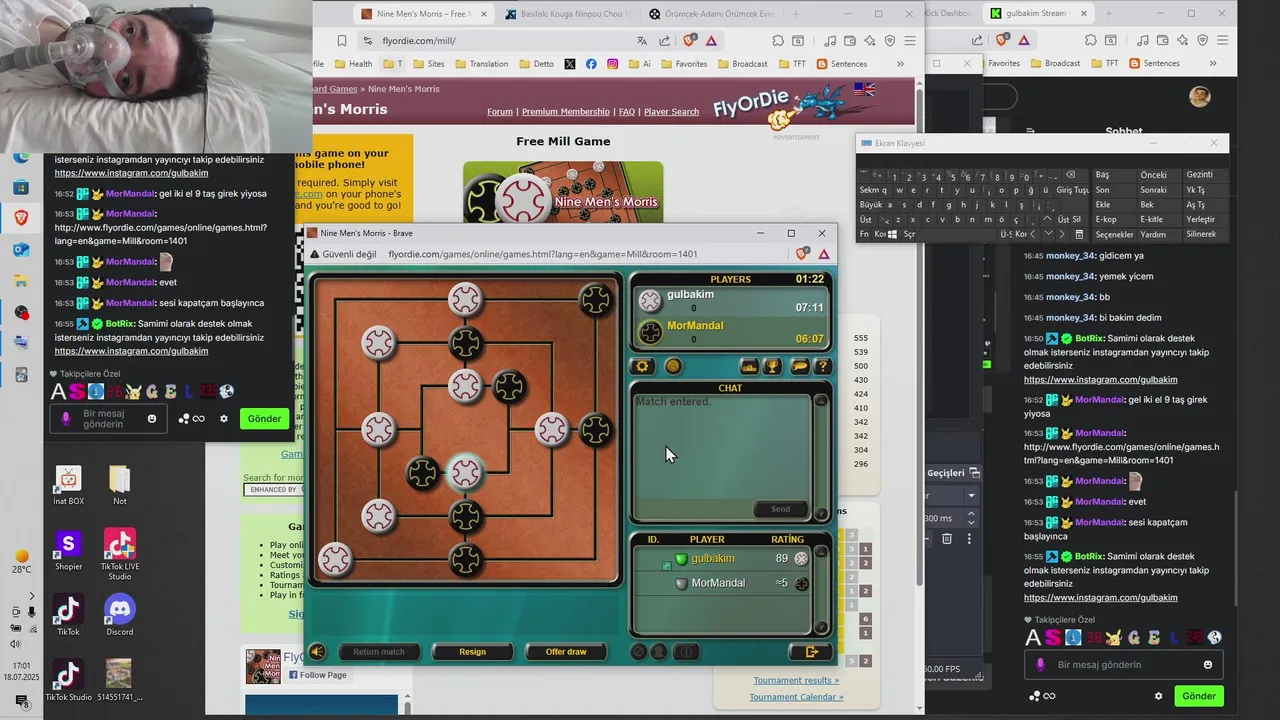
Task: Mute game sound with speaker icon
Action: tap(317, 652)
